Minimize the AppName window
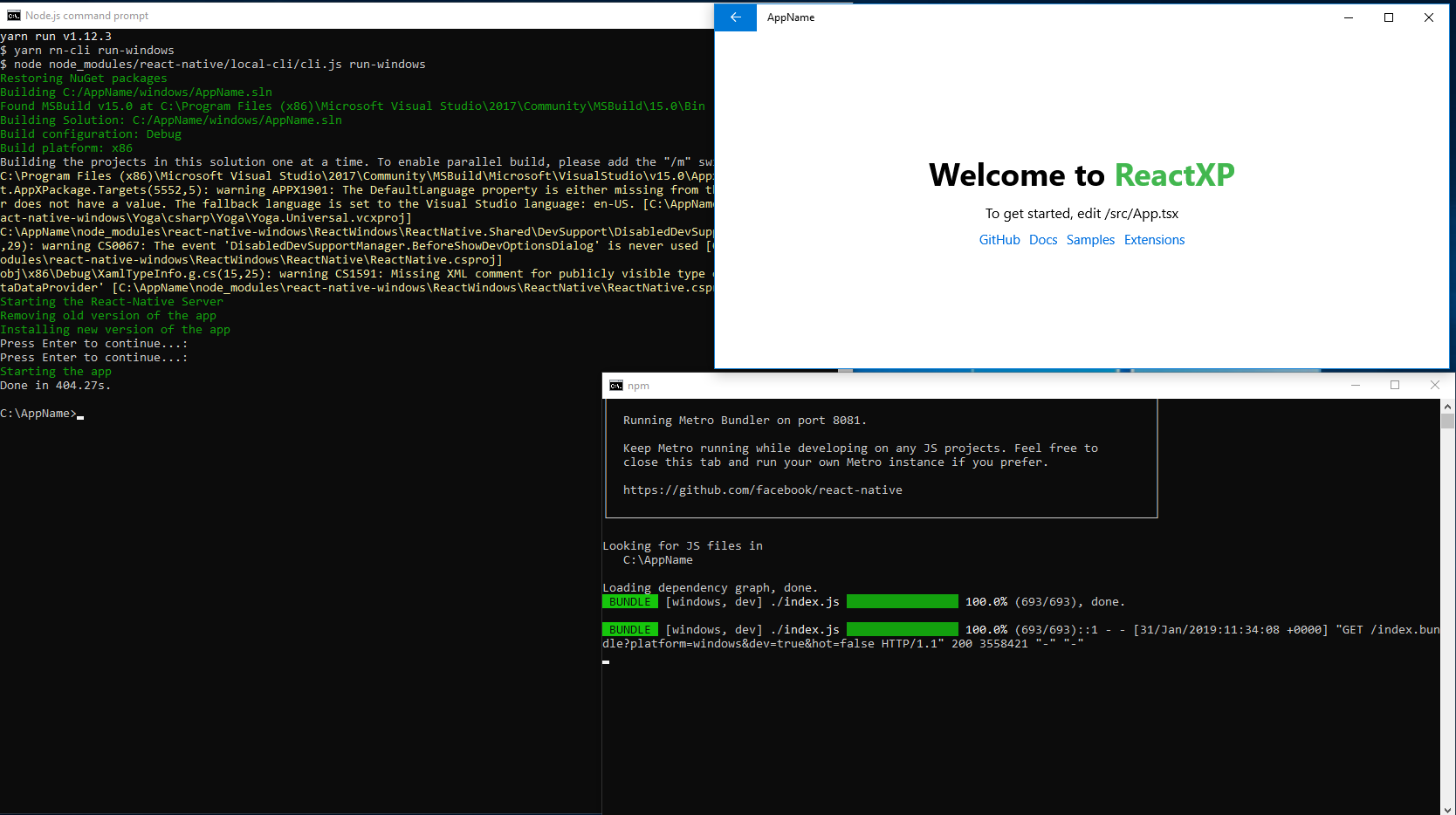Image resolution: width=1456 pixels, height=815 pixels. pos(1348,17)
